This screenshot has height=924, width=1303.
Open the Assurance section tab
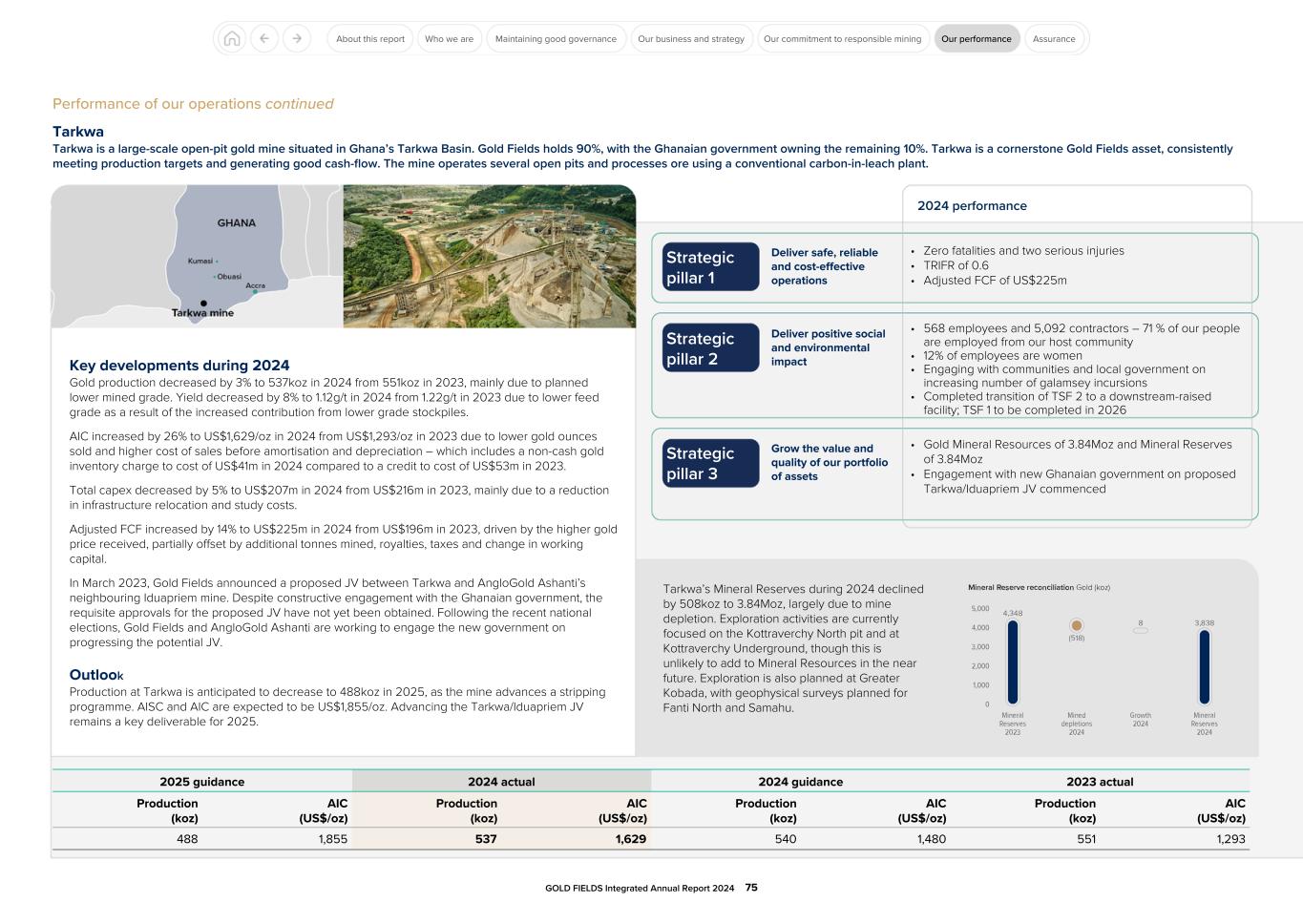tap(1054, 38)
